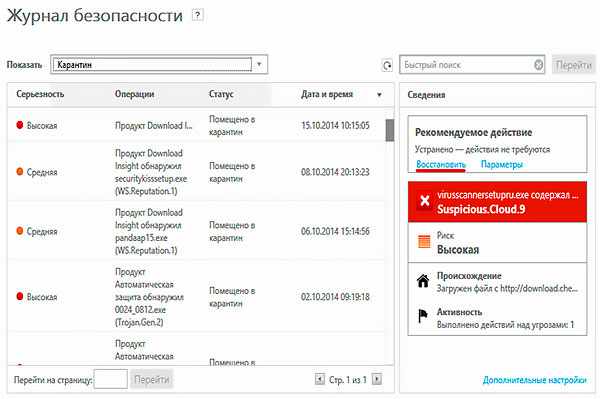Screen dimensions: 600x399
Task: Open Параметры link
Action: click(x=501, y=164)
